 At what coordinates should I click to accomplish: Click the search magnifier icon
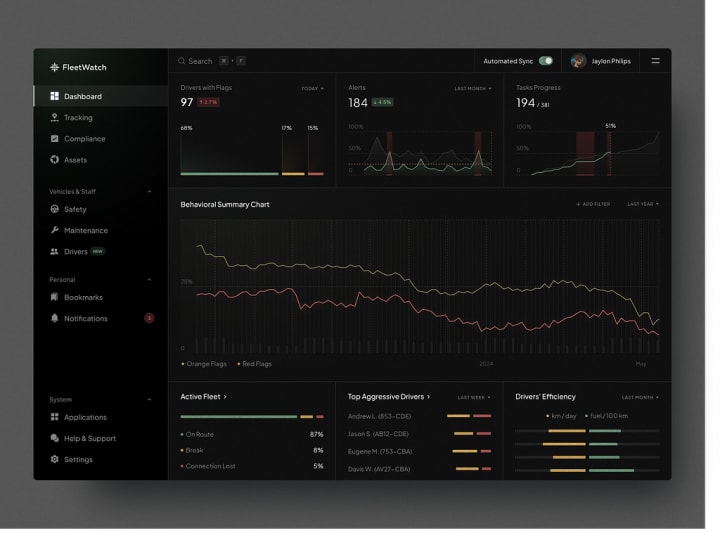pyautogui.click(x=182, y=61)
